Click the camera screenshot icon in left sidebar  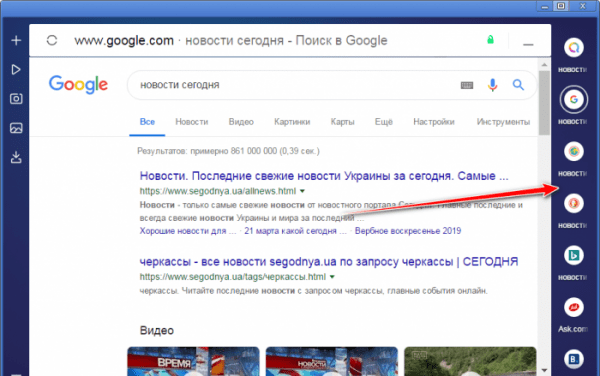16,99
